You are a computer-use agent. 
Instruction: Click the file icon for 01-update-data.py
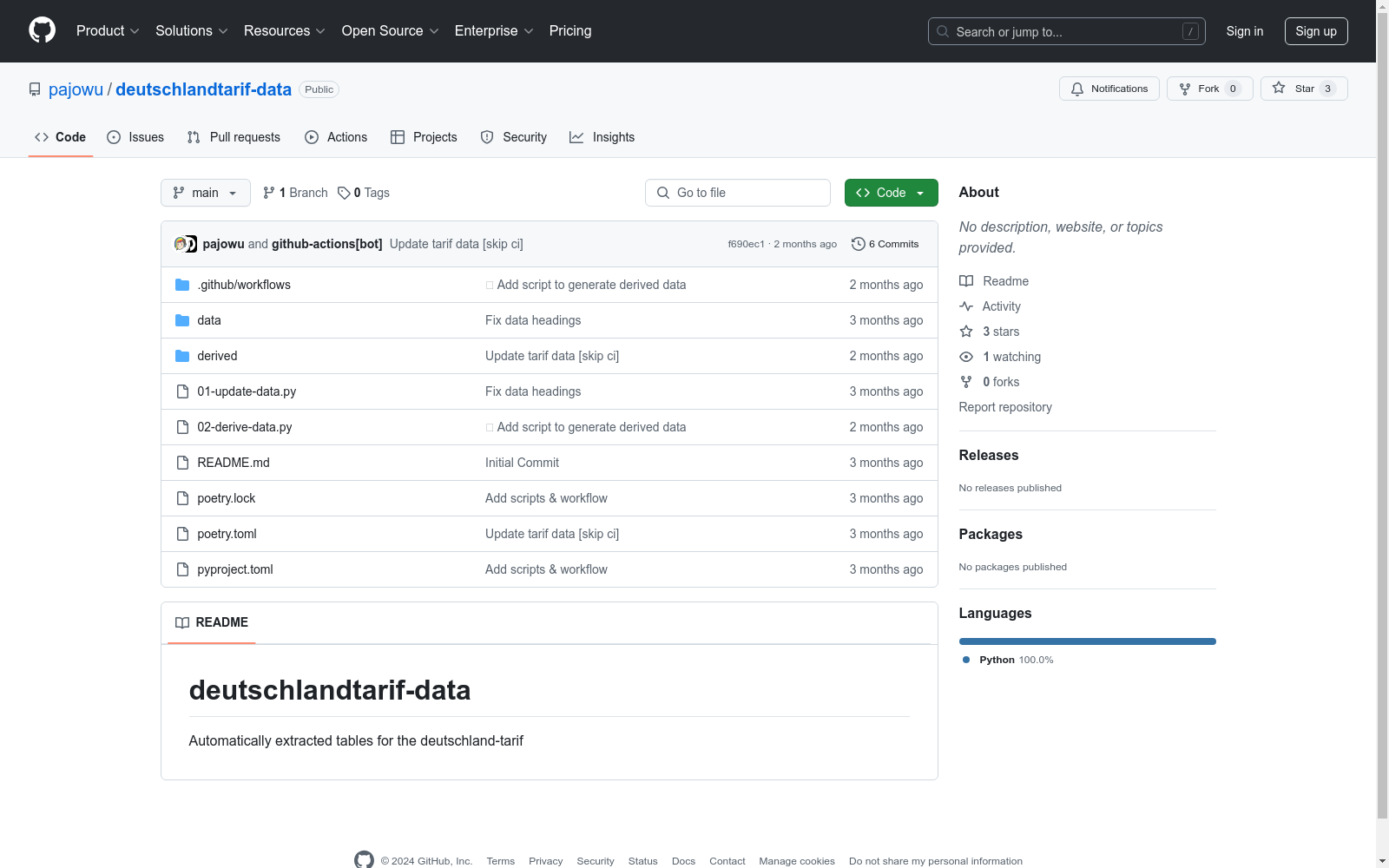click(182, 391)
